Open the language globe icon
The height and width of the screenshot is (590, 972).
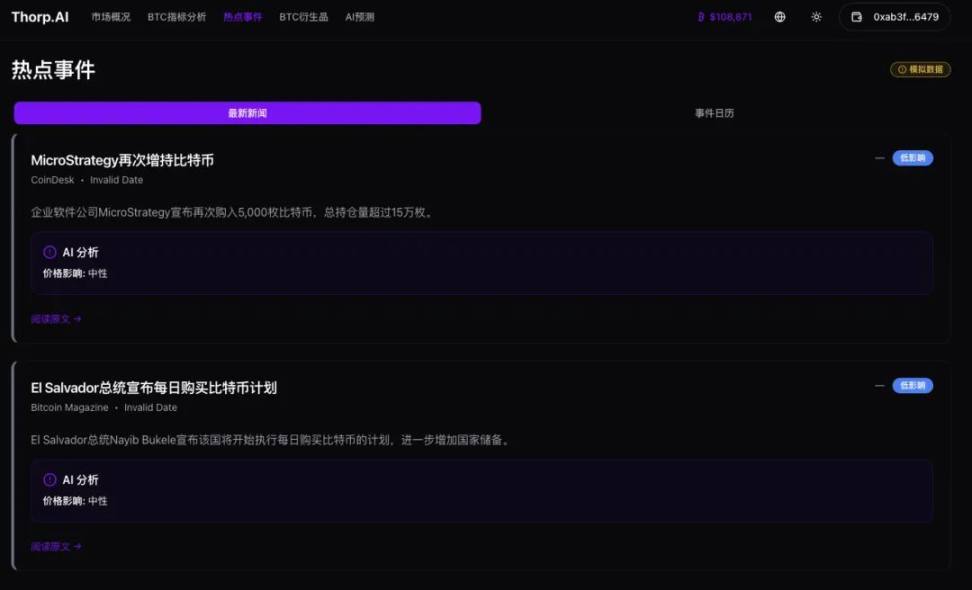[780, 17]
